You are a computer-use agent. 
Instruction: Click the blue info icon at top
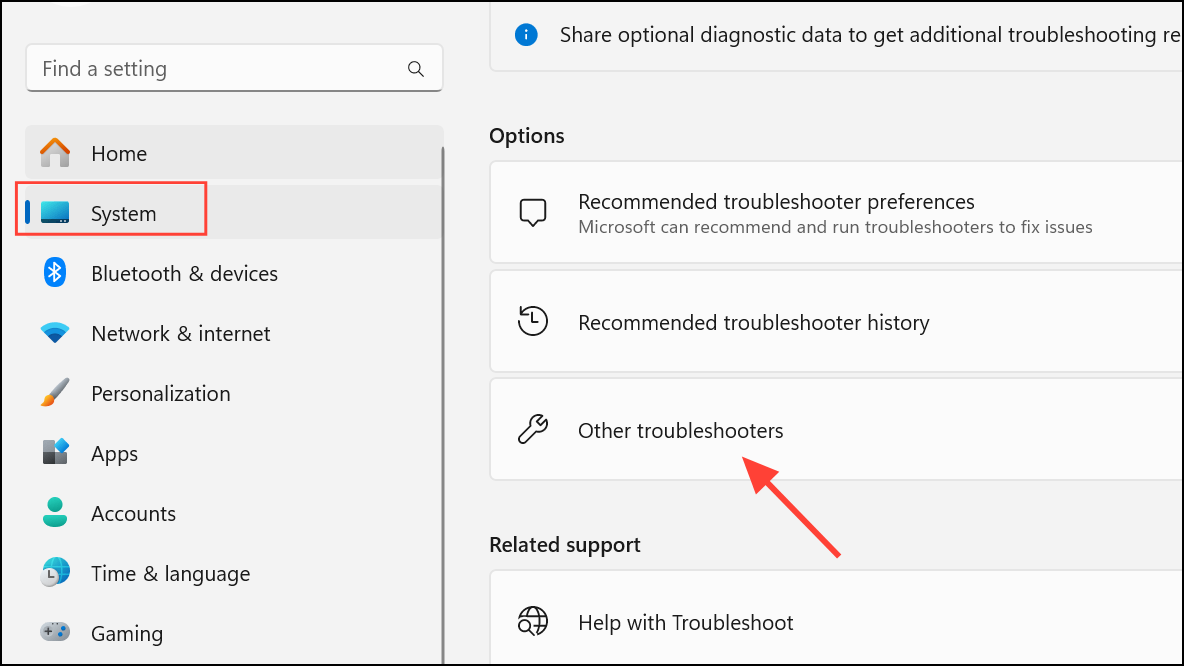tap(526, 34)
